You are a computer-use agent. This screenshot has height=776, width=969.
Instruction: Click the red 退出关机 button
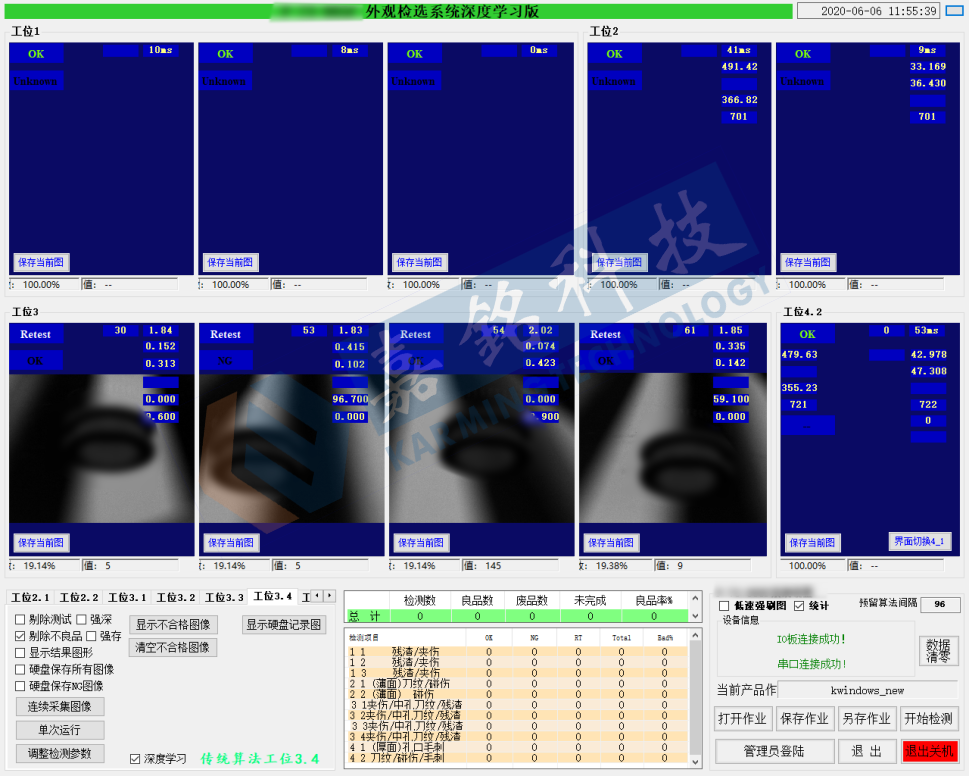pyautogui.click(x=929, y=751)
